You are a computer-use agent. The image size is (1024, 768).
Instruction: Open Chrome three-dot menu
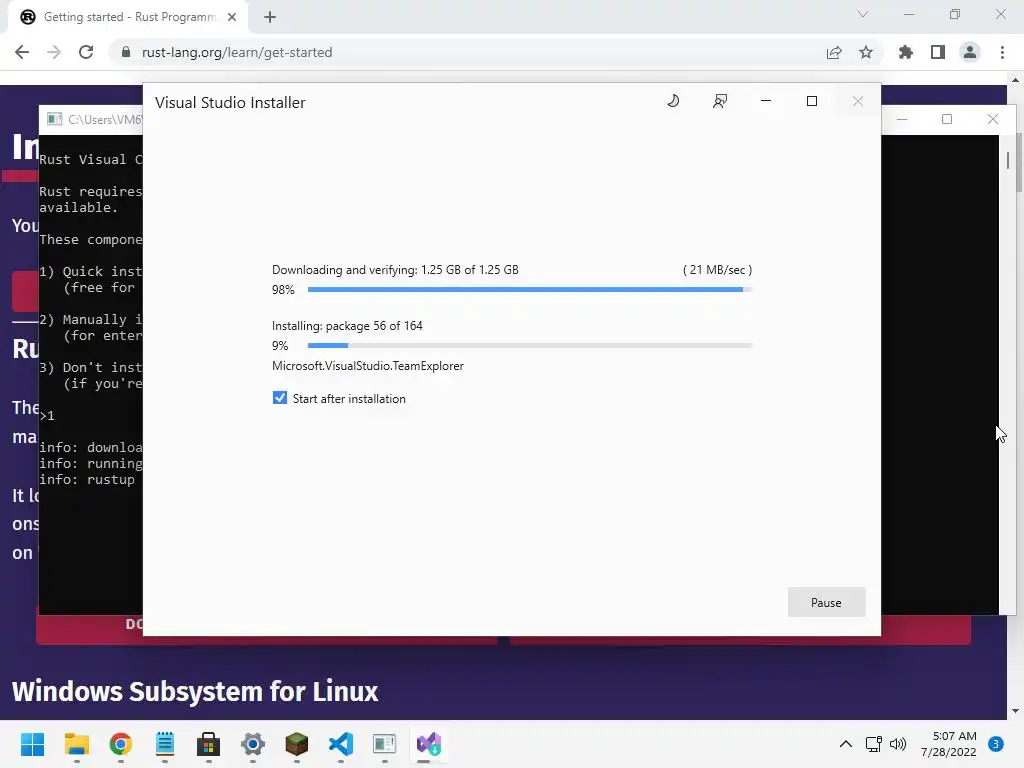1002,52
